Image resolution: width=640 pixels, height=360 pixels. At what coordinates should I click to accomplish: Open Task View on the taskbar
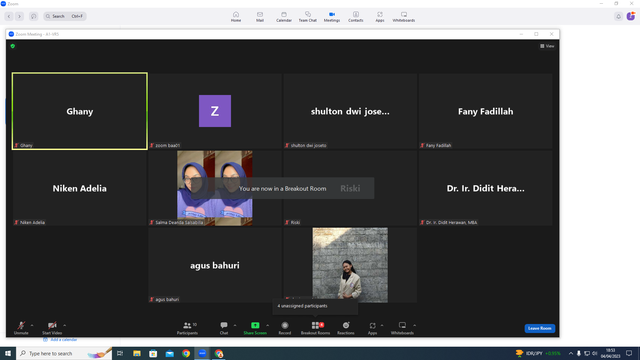click(x=120, y=353)
